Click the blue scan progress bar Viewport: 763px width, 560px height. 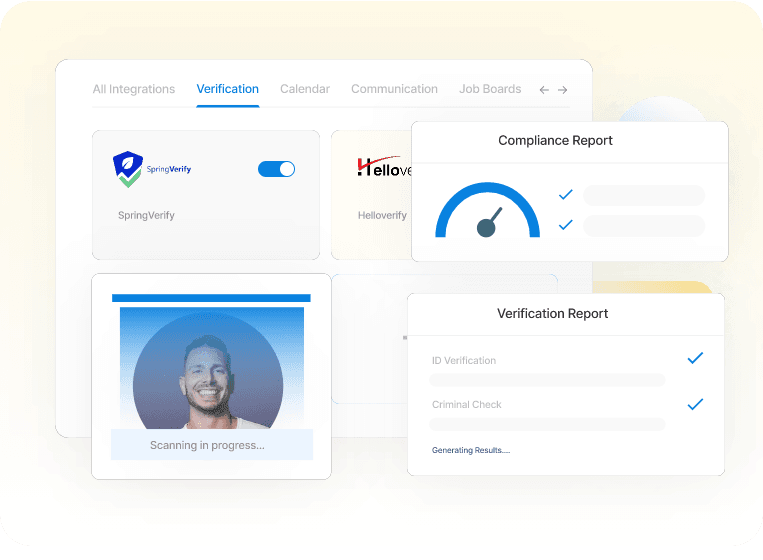(x=211, y=298)
